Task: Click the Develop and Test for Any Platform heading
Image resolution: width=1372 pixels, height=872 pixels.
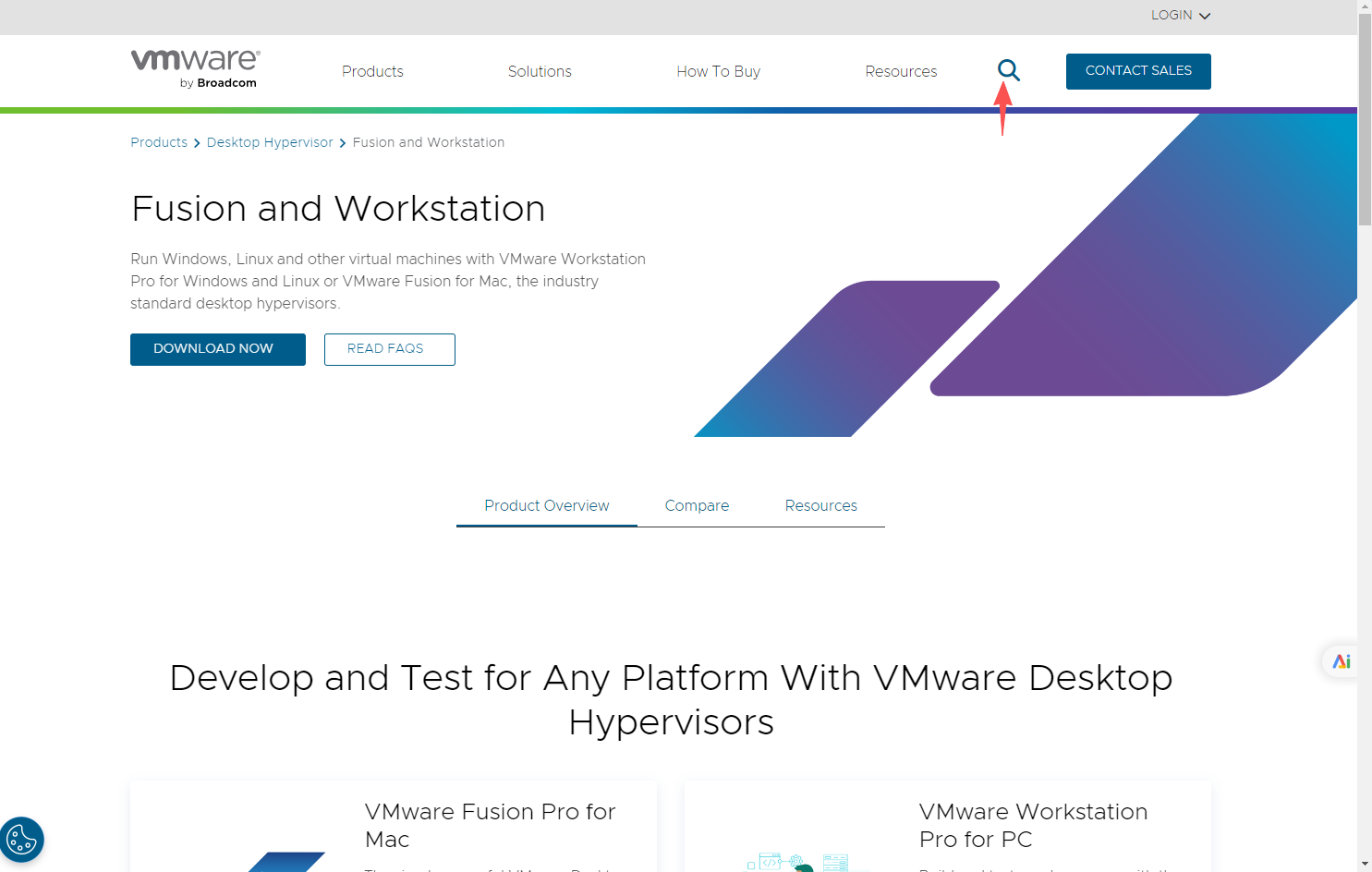Action: pos(671,699)
